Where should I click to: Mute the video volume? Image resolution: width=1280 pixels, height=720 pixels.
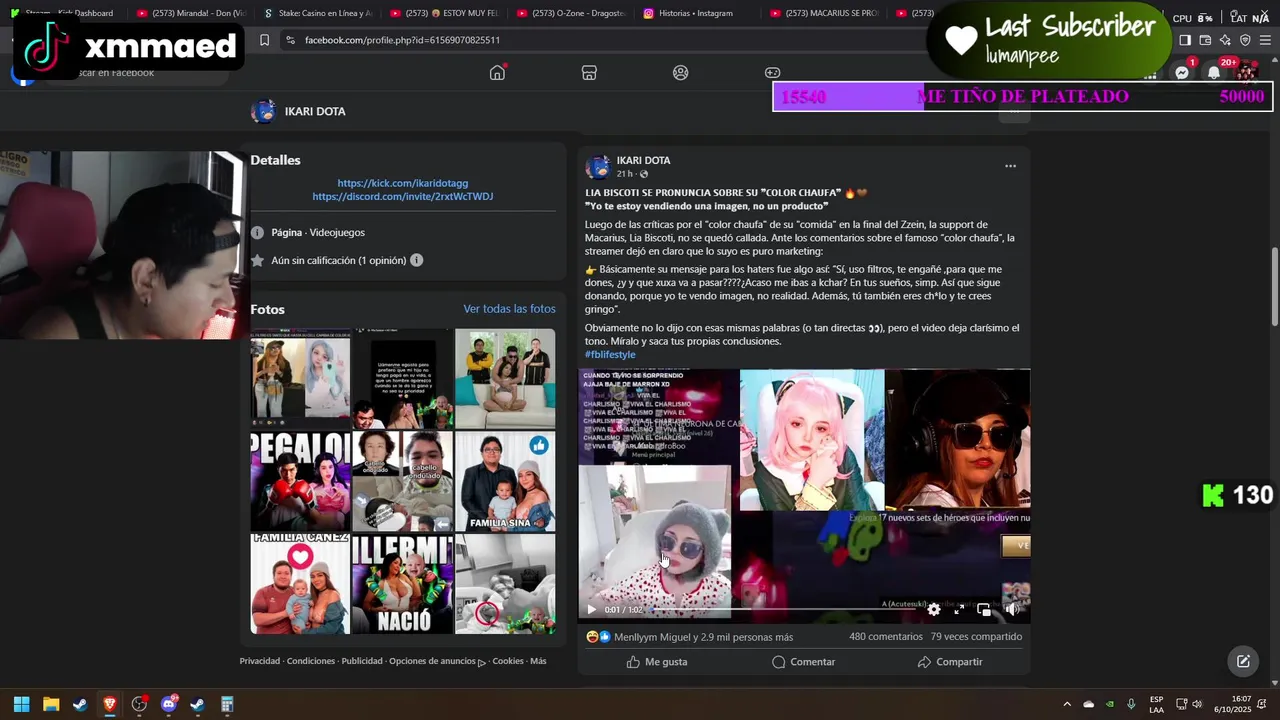[1010, 609]
